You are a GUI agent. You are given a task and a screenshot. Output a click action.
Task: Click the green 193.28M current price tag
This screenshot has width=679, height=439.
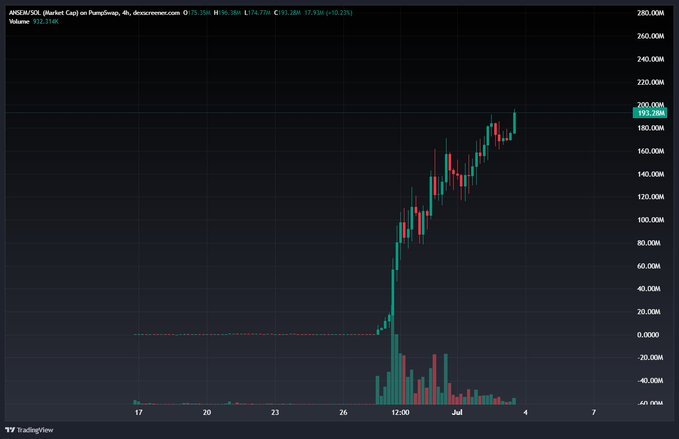tap(650, 113)
